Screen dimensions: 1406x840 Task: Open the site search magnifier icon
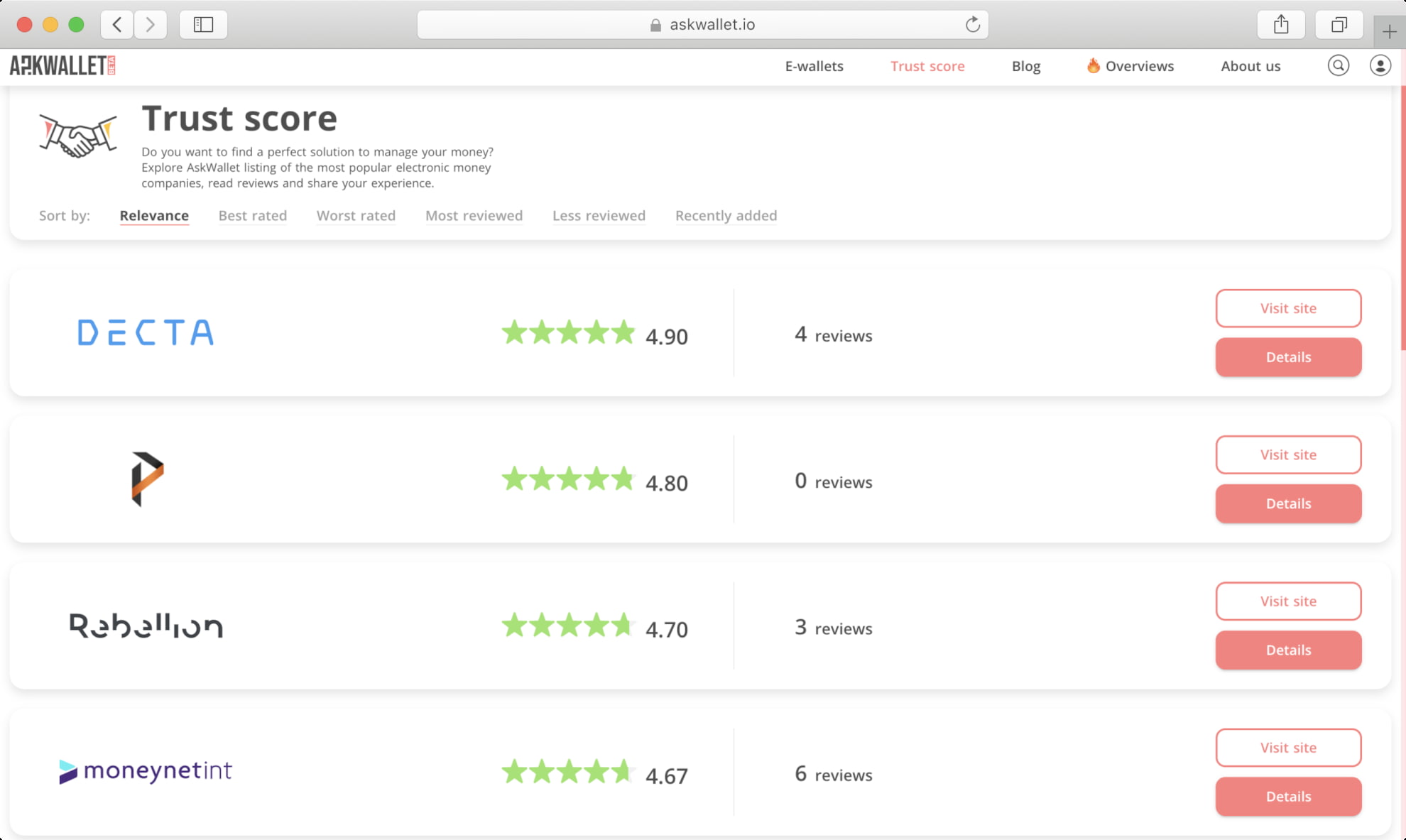pyautogui.click(x=1338, y=65)
